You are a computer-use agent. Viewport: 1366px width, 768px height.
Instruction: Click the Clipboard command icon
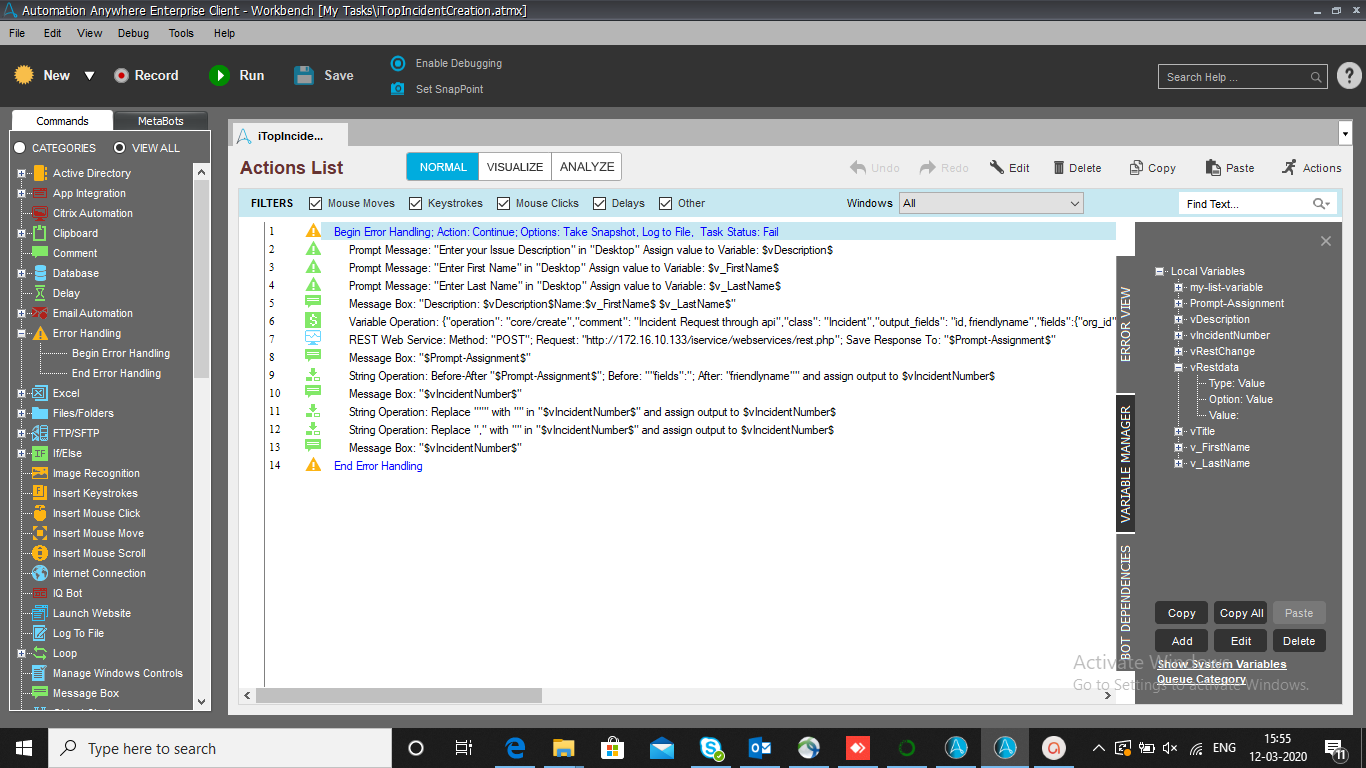[40, 233]
